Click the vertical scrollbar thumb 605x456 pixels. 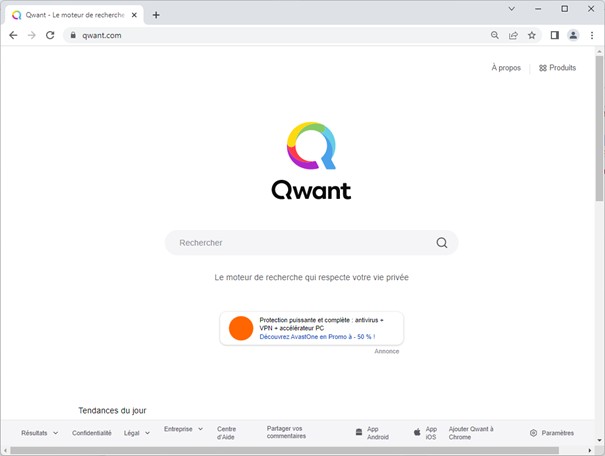point(599,128)
